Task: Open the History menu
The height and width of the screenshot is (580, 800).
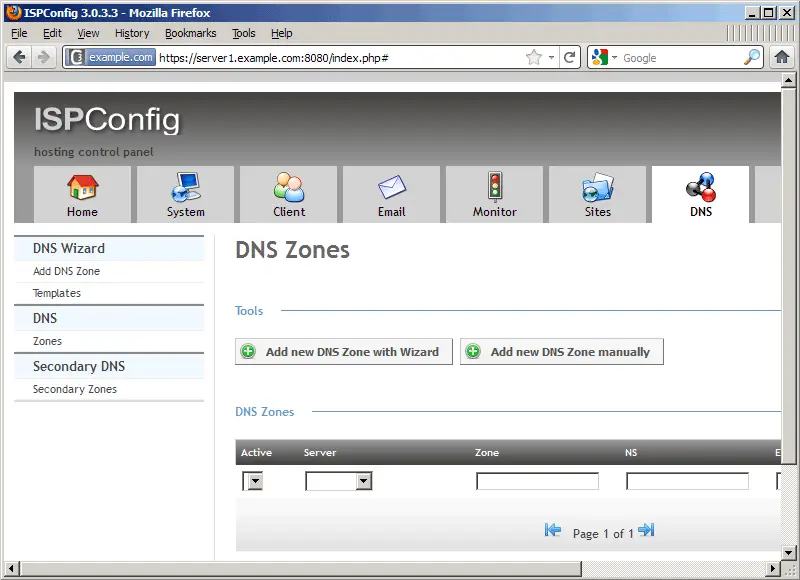Action: (132, 33)
